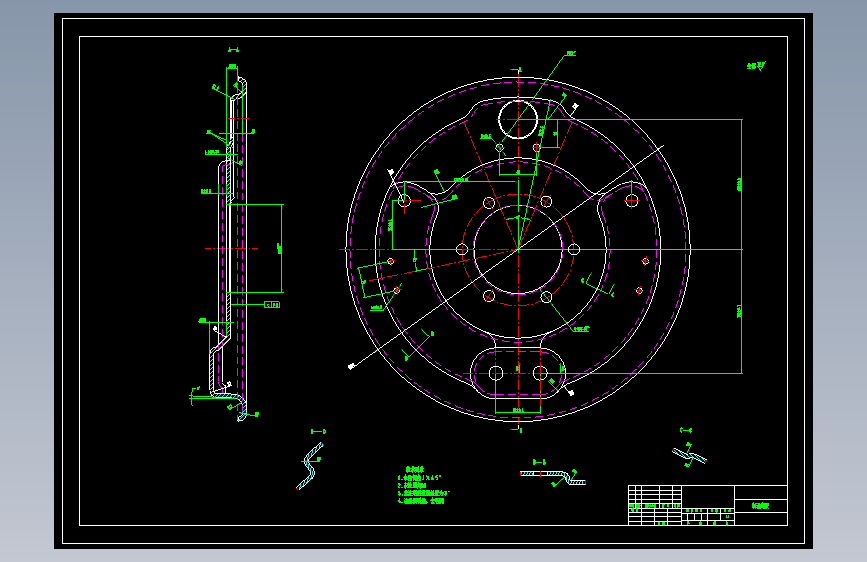Click the part name cell in title block
Screen dimensions: 867x562
760,506
